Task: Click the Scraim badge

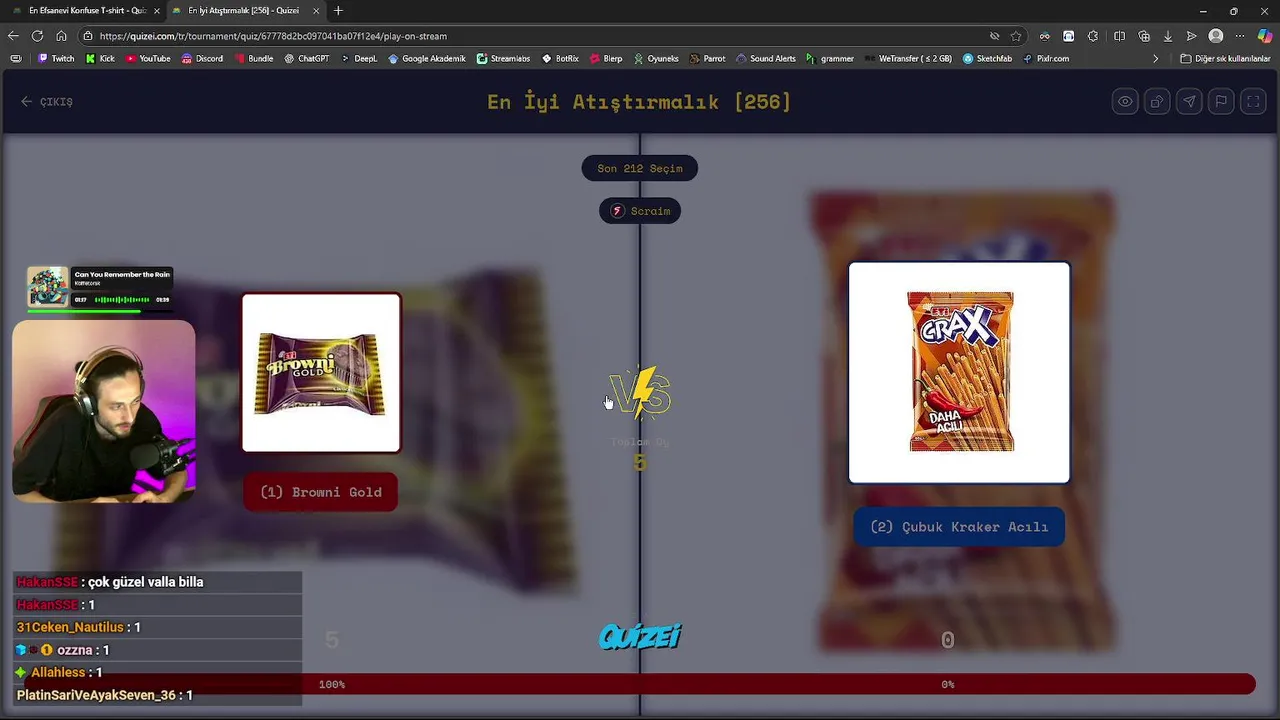Action: point(640,211)
